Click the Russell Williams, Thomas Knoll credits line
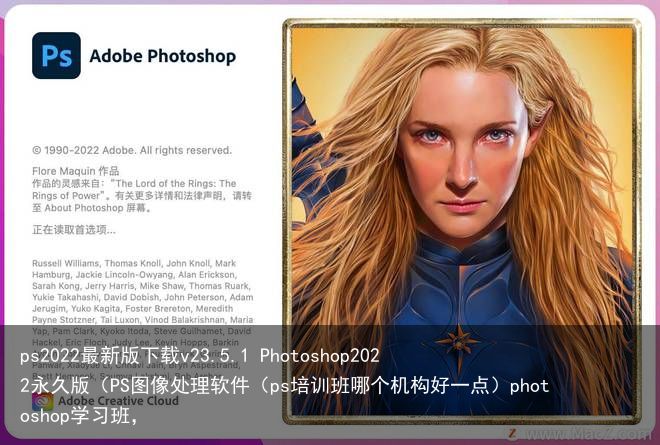 tap(134, 264)
